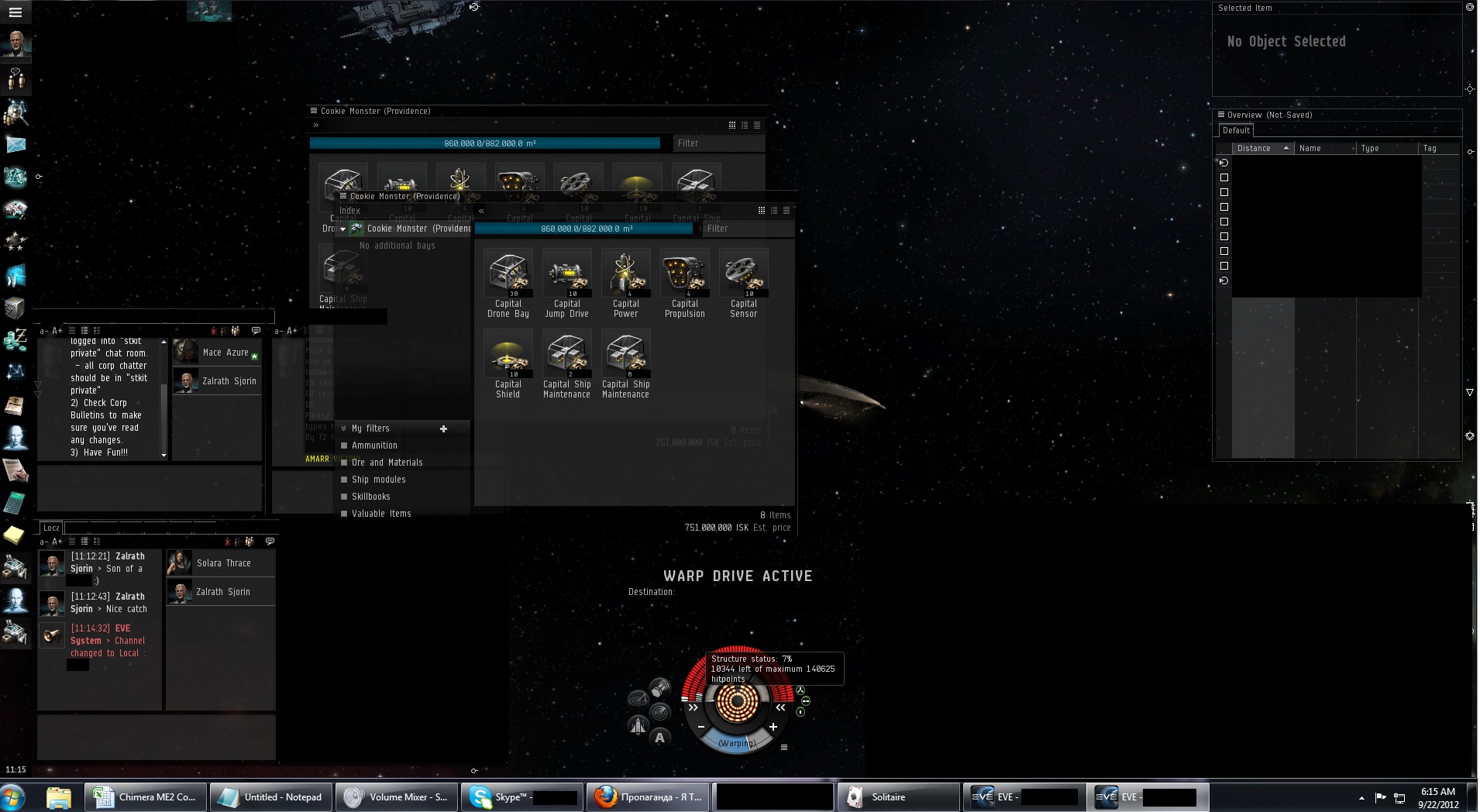Click the cargo hold button on HUD
Viewport: 1480px width, 812px height.
click(x=659, y=686)
